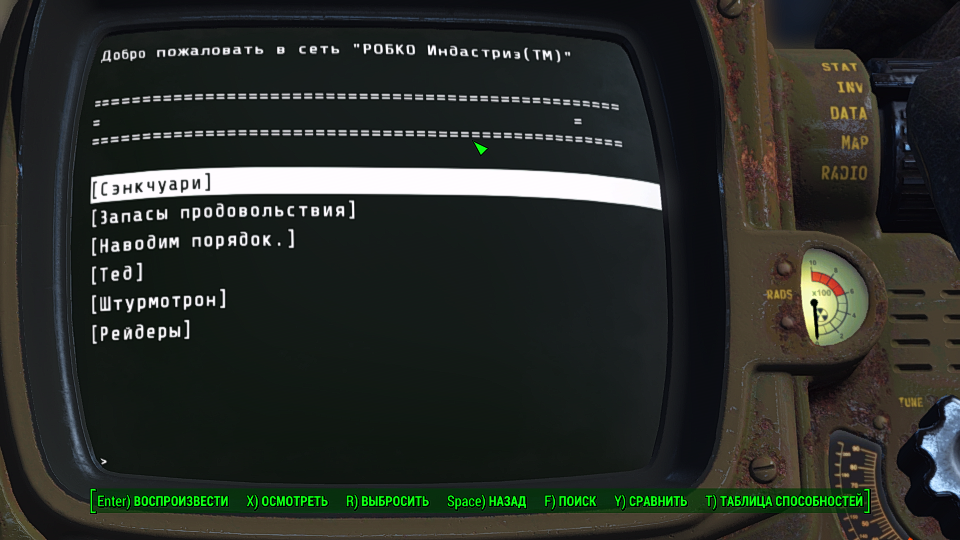The height and width of the screenshot is (540, 960).
Task: Click the RADS radiation gauge dial
Action: (834, 298)
